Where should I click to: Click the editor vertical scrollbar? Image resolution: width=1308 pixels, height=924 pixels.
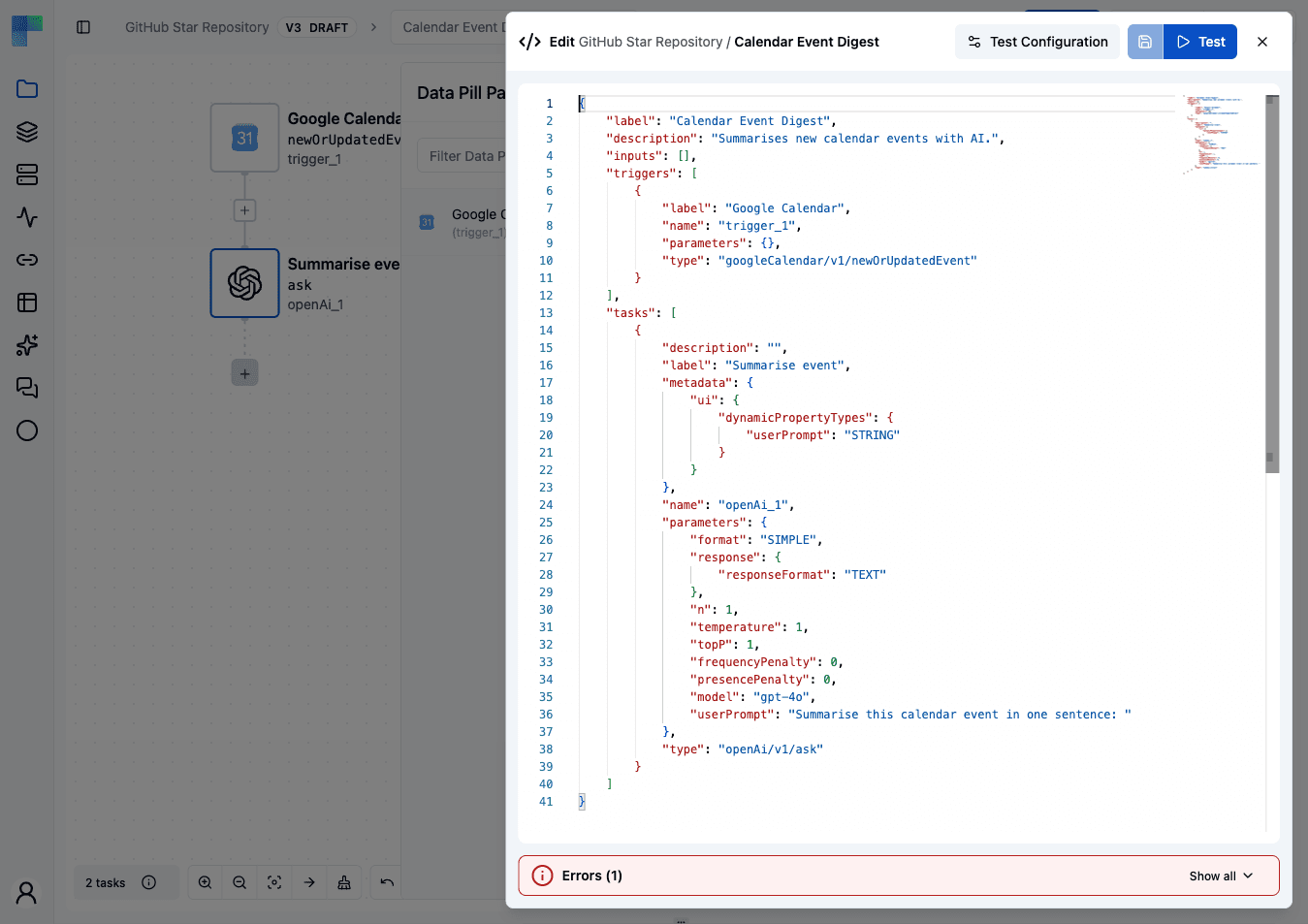[x=1272, y=284]
